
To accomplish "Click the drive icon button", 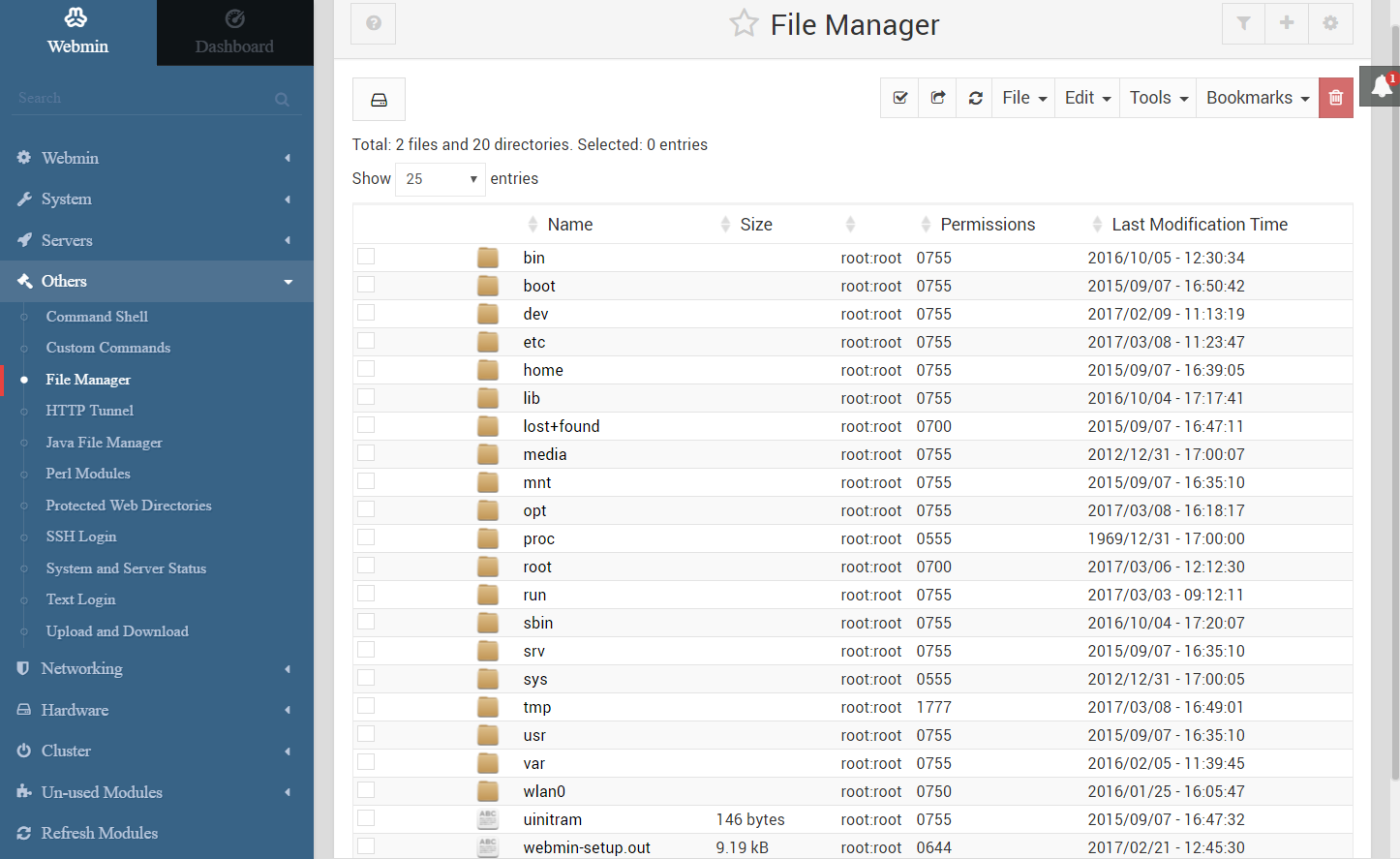I will click(x=379, y=99).
